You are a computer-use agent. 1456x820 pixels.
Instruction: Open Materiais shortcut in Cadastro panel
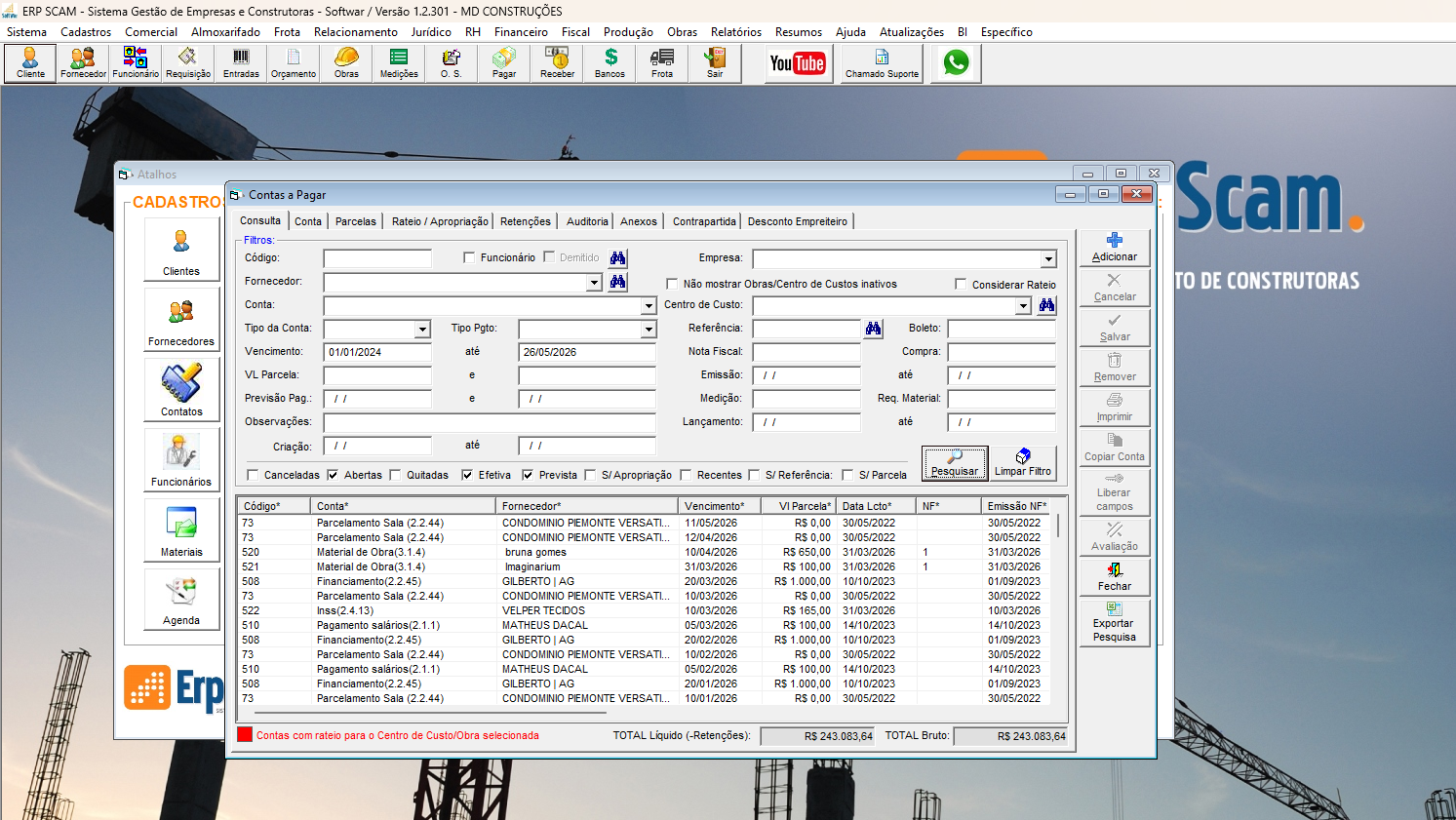[181, 529]
